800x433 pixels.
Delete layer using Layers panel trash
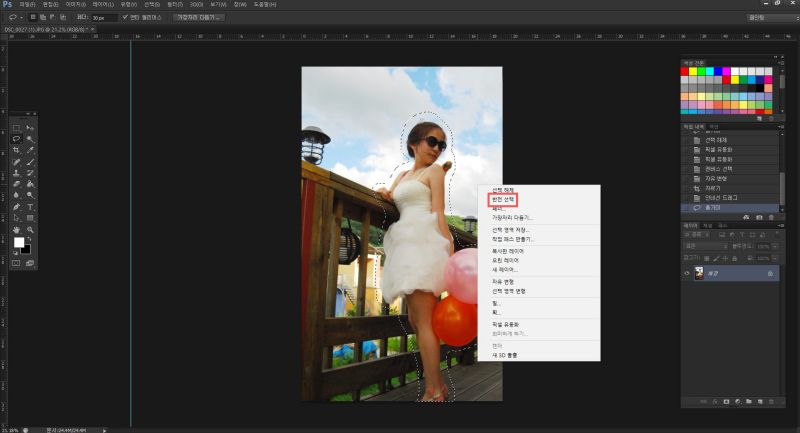coord(771,402)
